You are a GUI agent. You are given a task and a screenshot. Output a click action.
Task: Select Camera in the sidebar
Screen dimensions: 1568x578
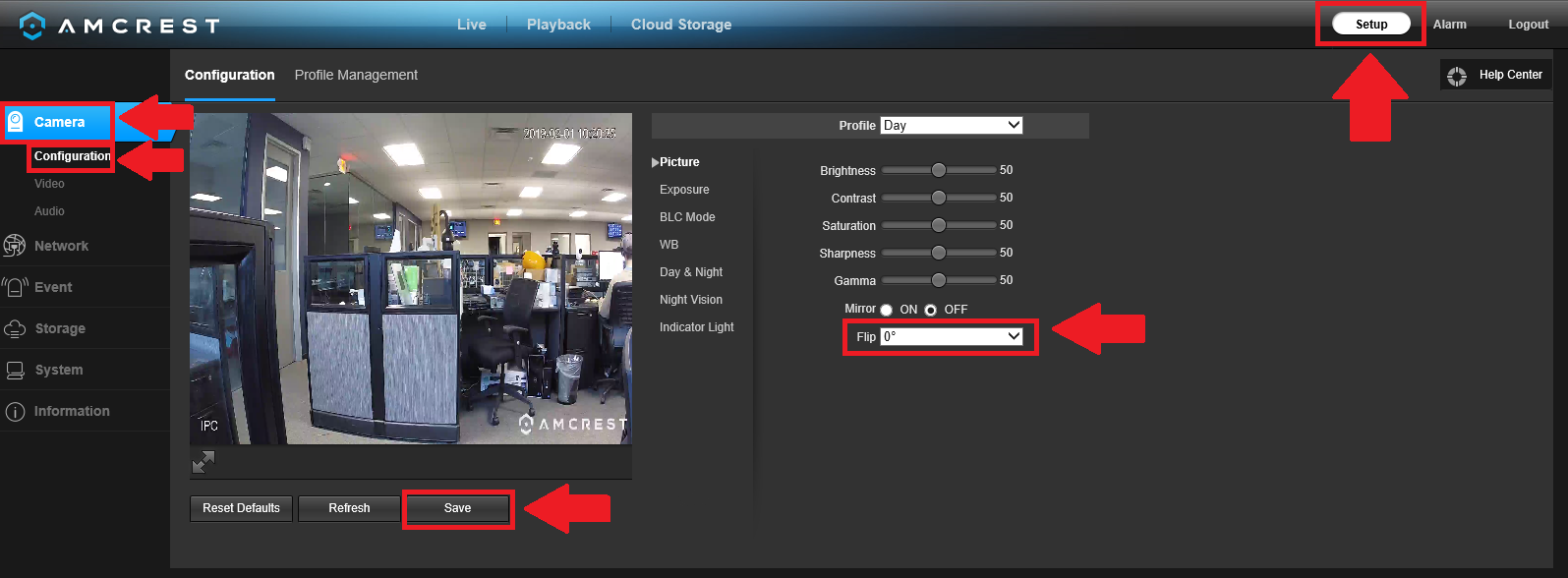59,122
